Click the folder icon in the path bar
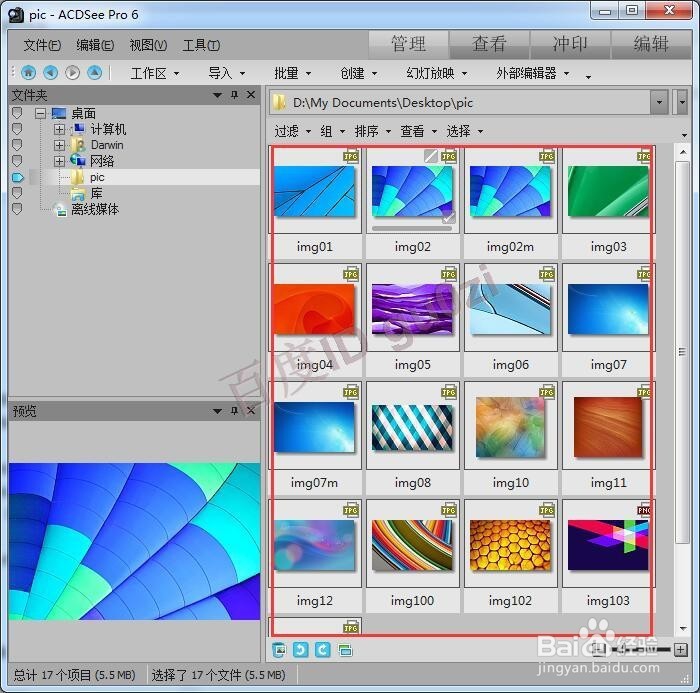This screenshot has width=700, height=693. coord(279,102)
